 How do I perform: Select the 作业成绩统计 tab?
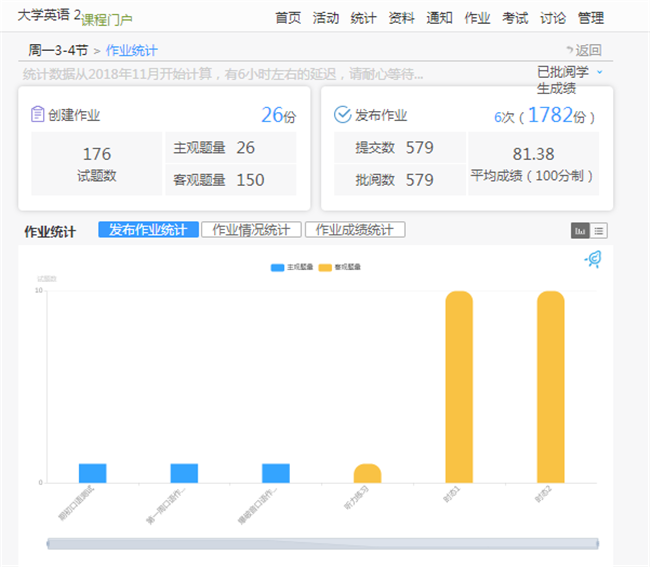(355, 230)
